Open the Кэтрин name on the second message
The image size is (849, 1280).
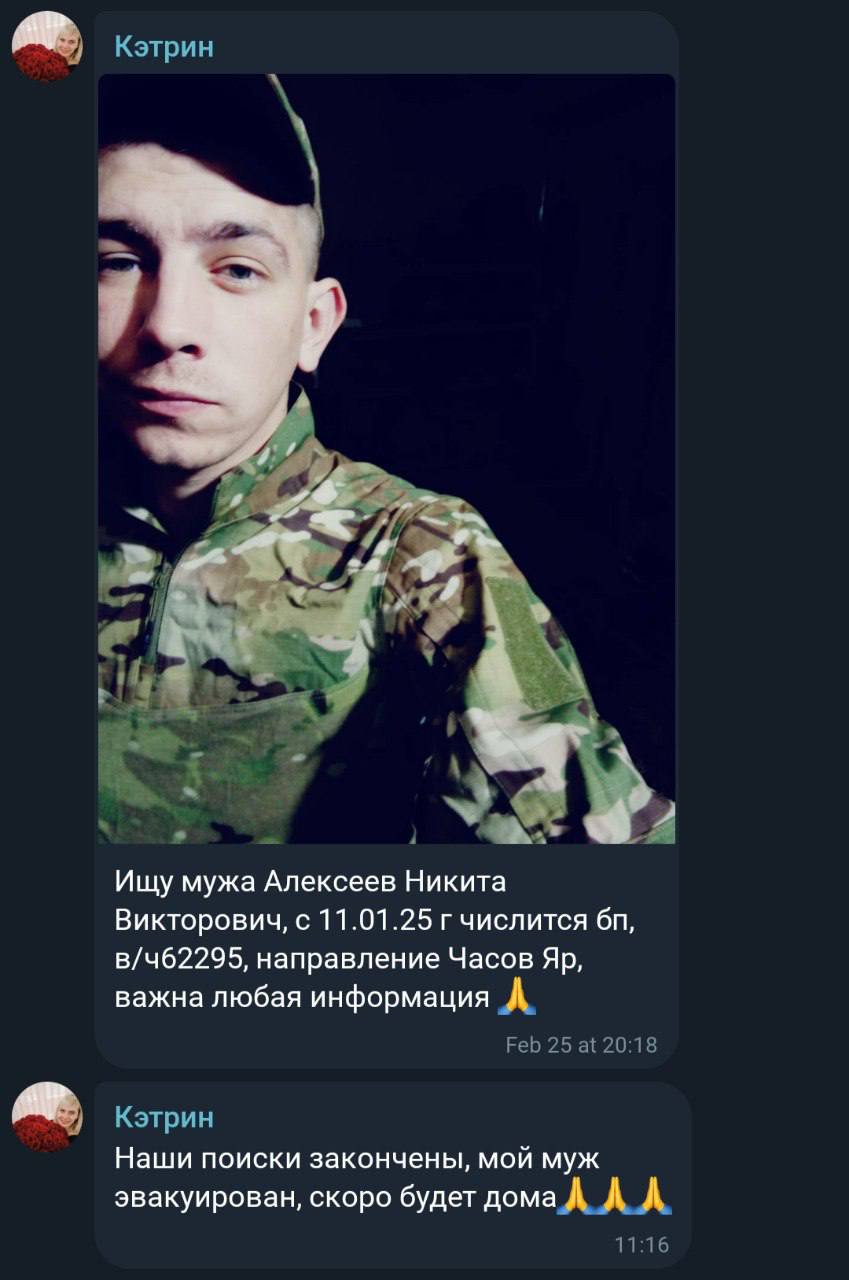tap(164, 1117)
